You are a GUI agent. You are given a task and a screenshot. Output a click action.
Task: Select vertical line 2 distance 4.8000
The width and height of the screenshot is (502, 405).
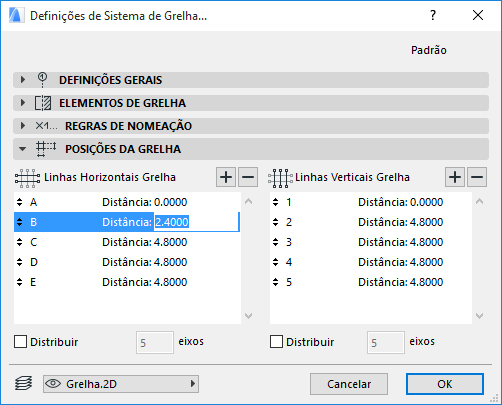(x=426, y=222)
